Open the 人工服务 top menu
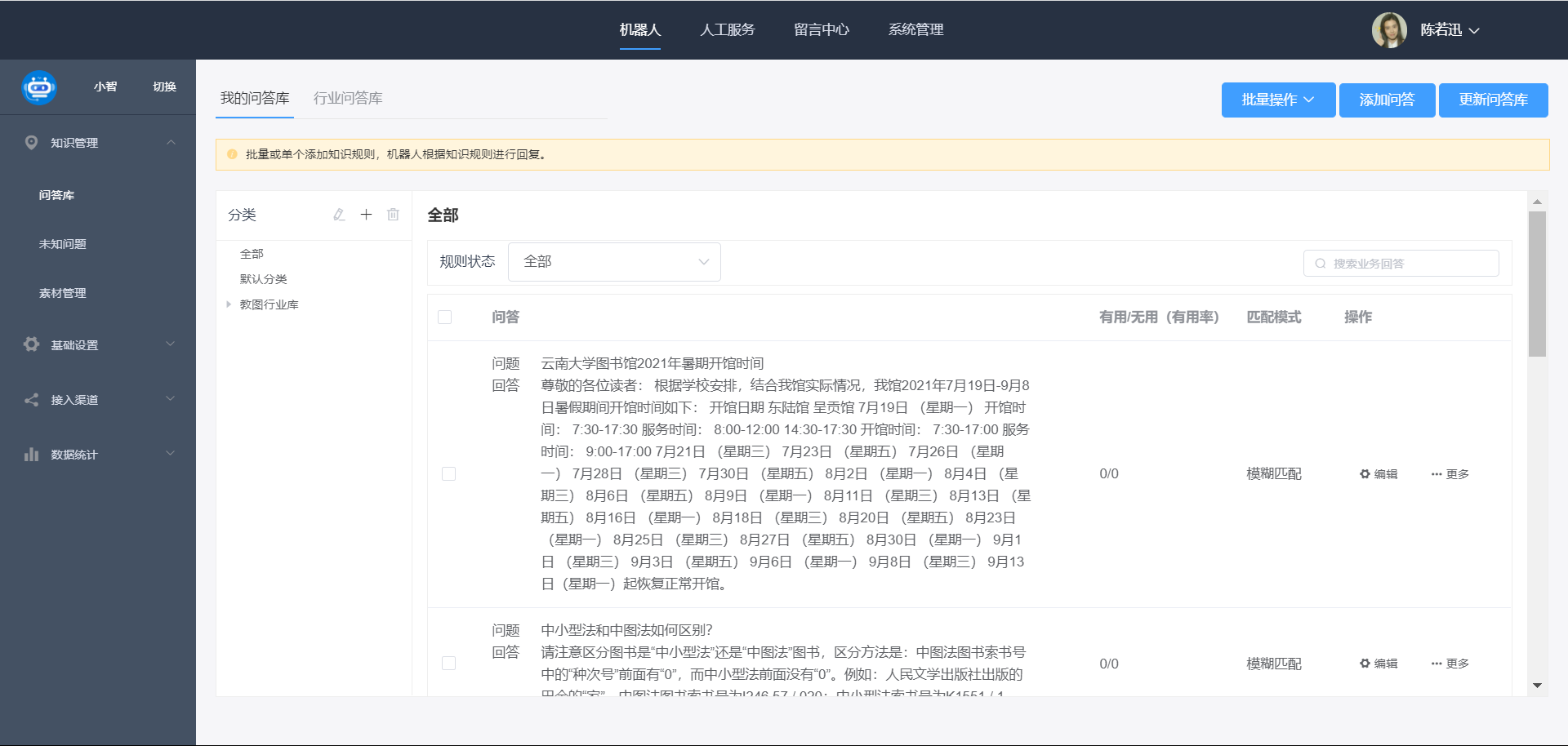The width and height of the screenshot is (1568, 746). [727, 30]
